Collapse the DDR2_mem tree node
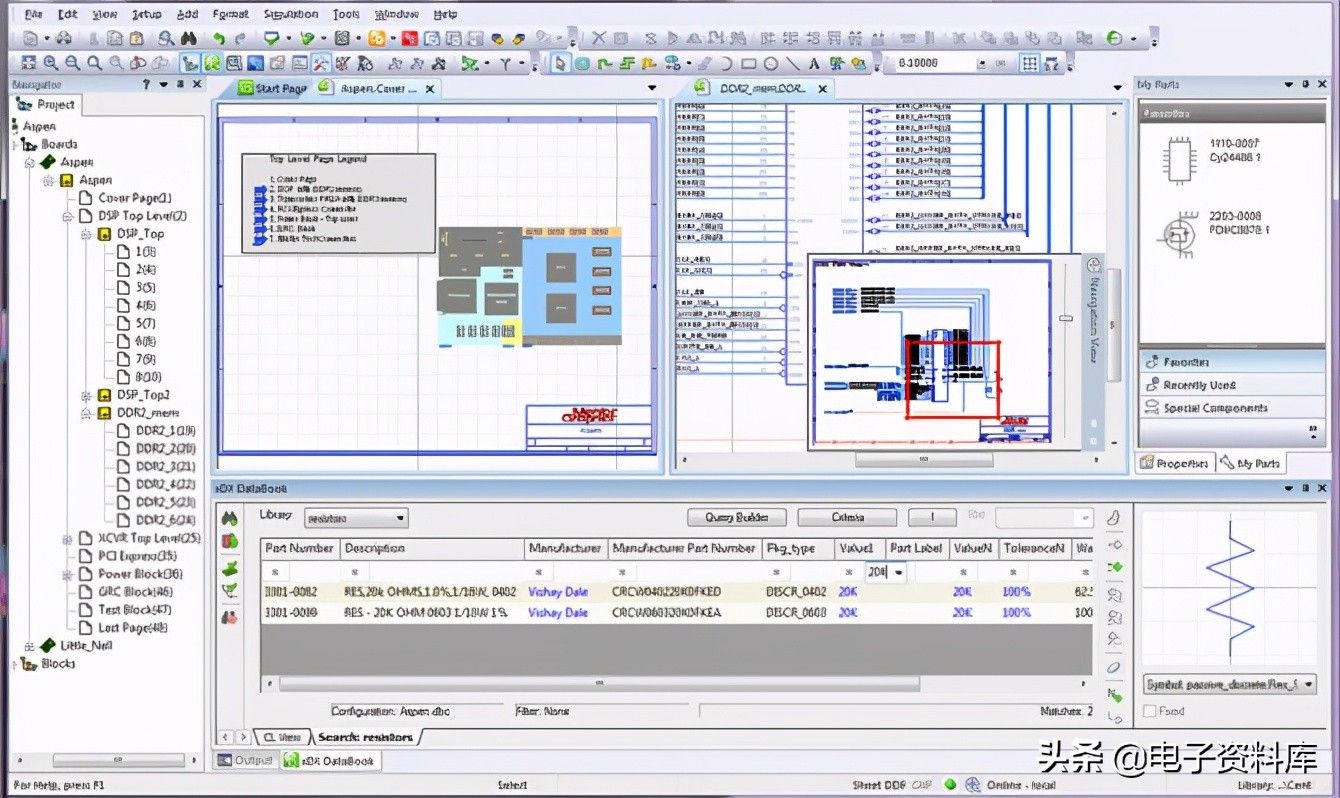1340x798 pixels. coord(87,412)
